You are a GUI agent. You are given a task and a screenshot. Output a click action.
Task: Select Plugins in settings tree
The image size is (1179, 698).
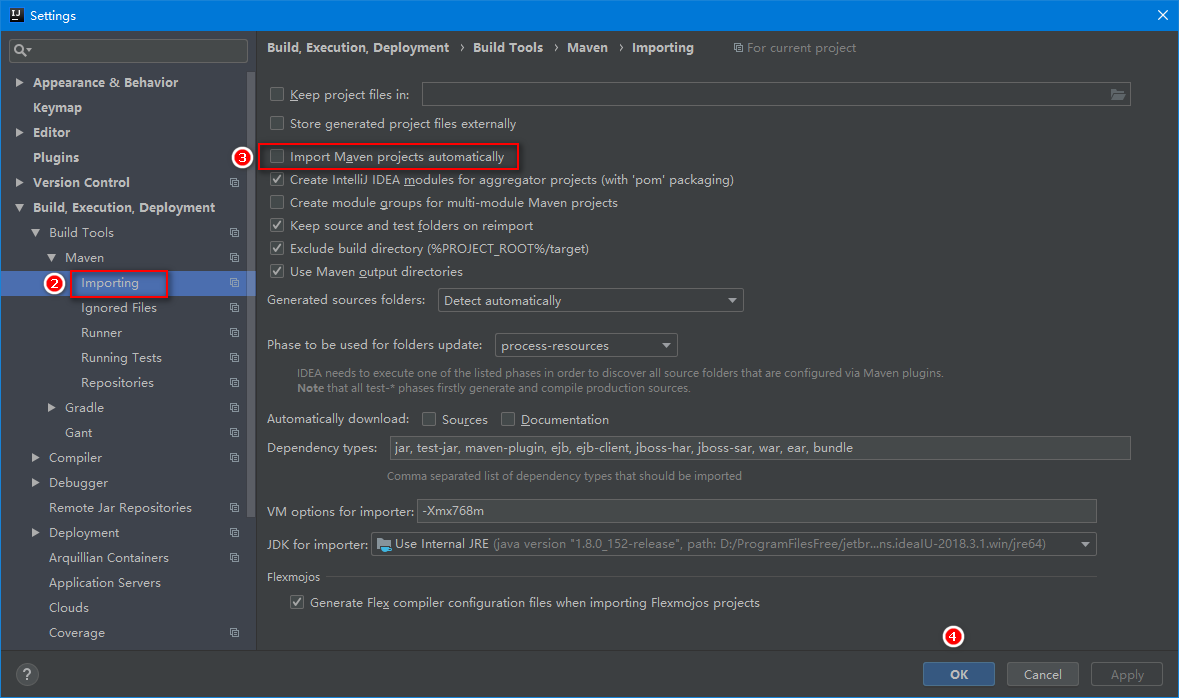pyautogui.click(x=56, y=157)
